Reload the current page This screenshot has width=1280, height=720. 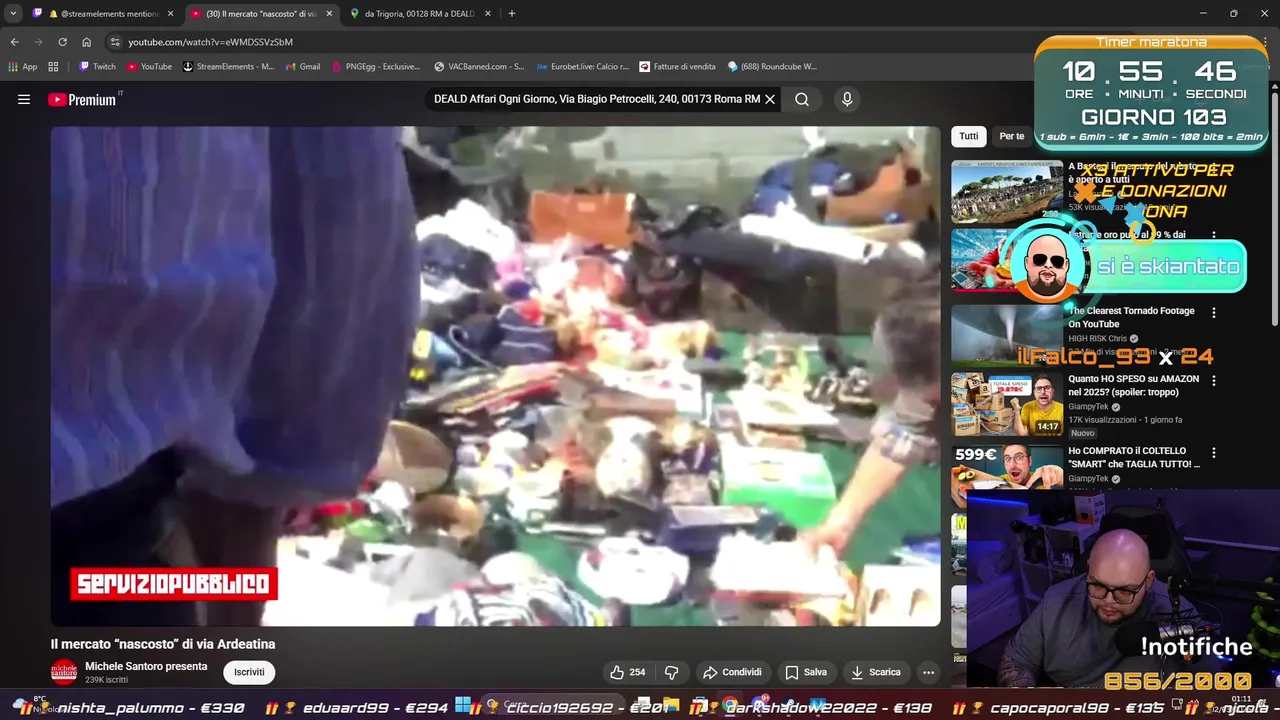(62, 42)
